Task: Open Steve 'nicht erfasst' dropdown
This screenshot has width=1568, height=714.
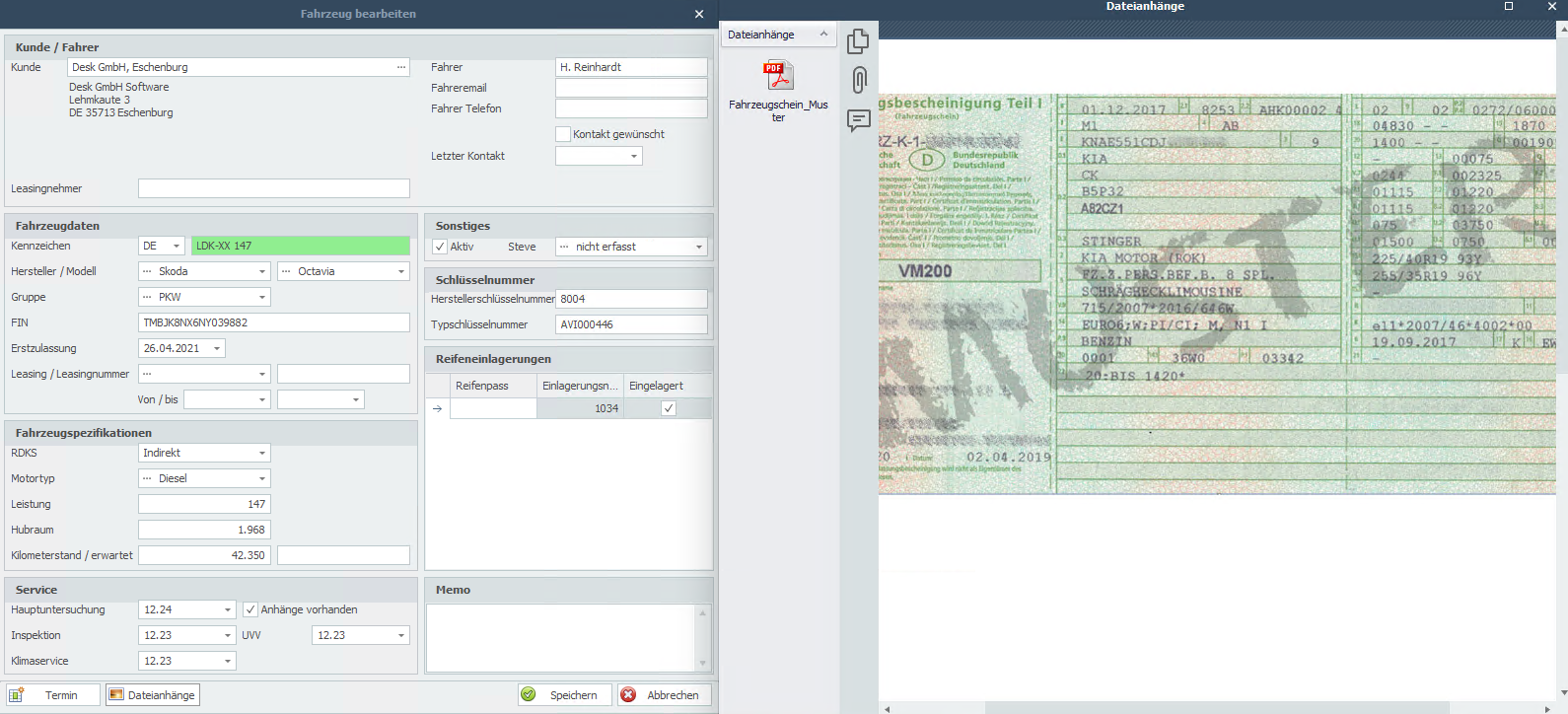Action: tap(699, 247)
